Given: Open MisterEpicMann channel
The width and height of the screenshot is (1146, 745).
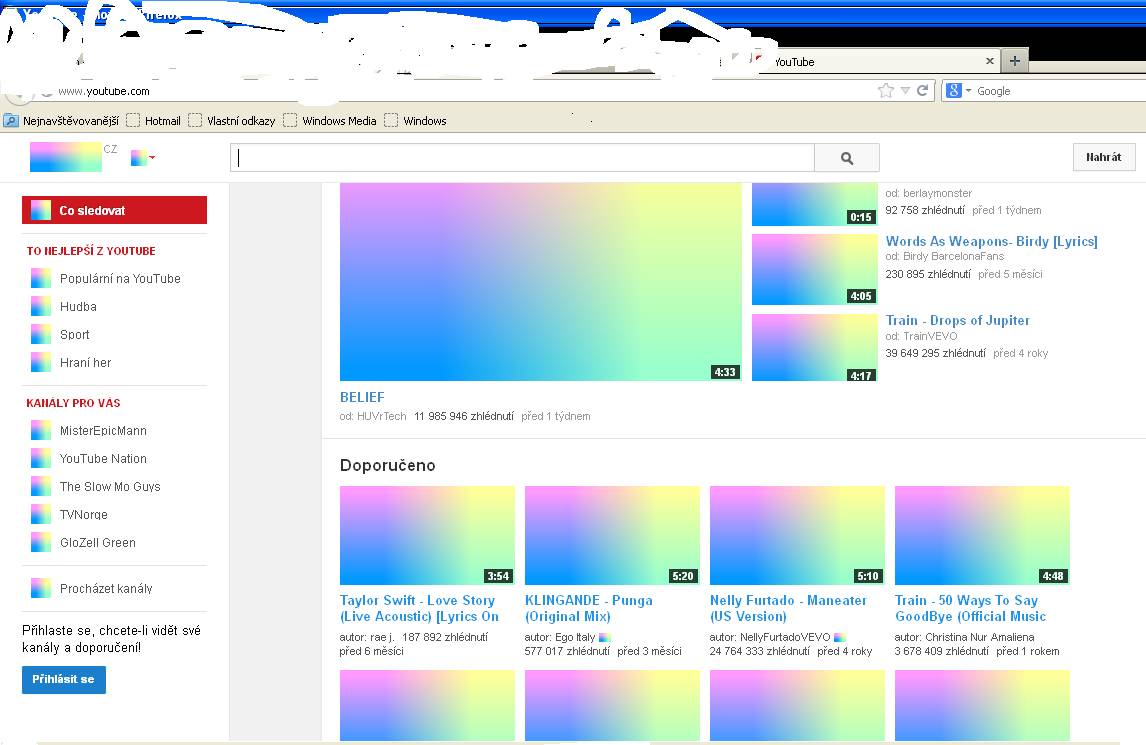Looking at the screenshot, I should pos(103,431).
